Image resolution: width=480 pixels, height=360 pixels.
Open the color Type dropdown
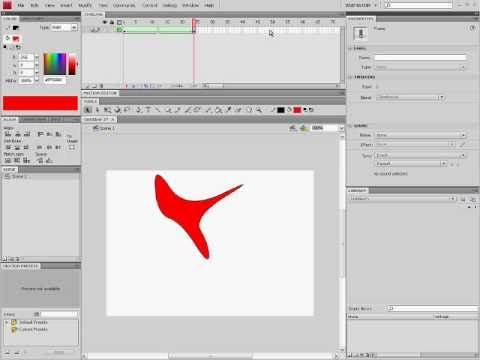click(65, 27)
